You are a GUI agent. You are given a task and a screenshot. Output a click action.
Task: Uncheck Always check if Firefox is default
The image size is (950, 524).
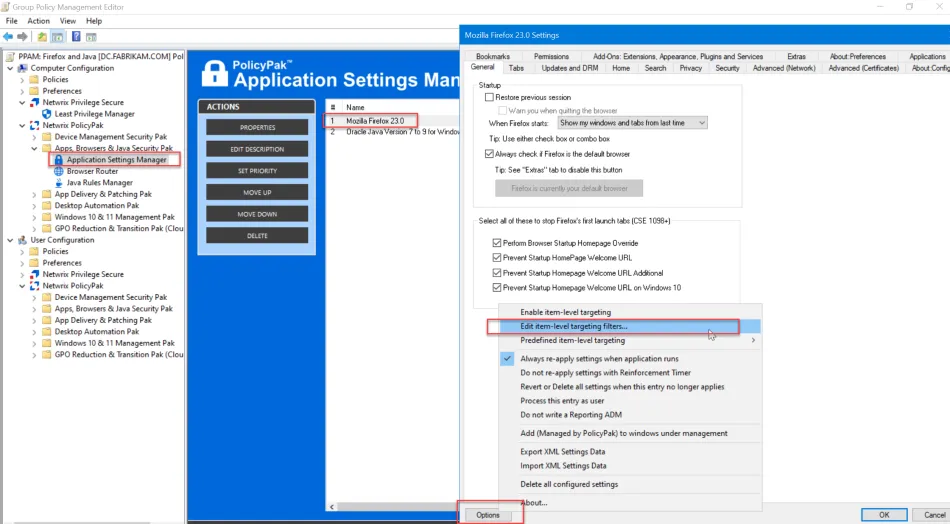pyautogui.click(x=489, y=154)
